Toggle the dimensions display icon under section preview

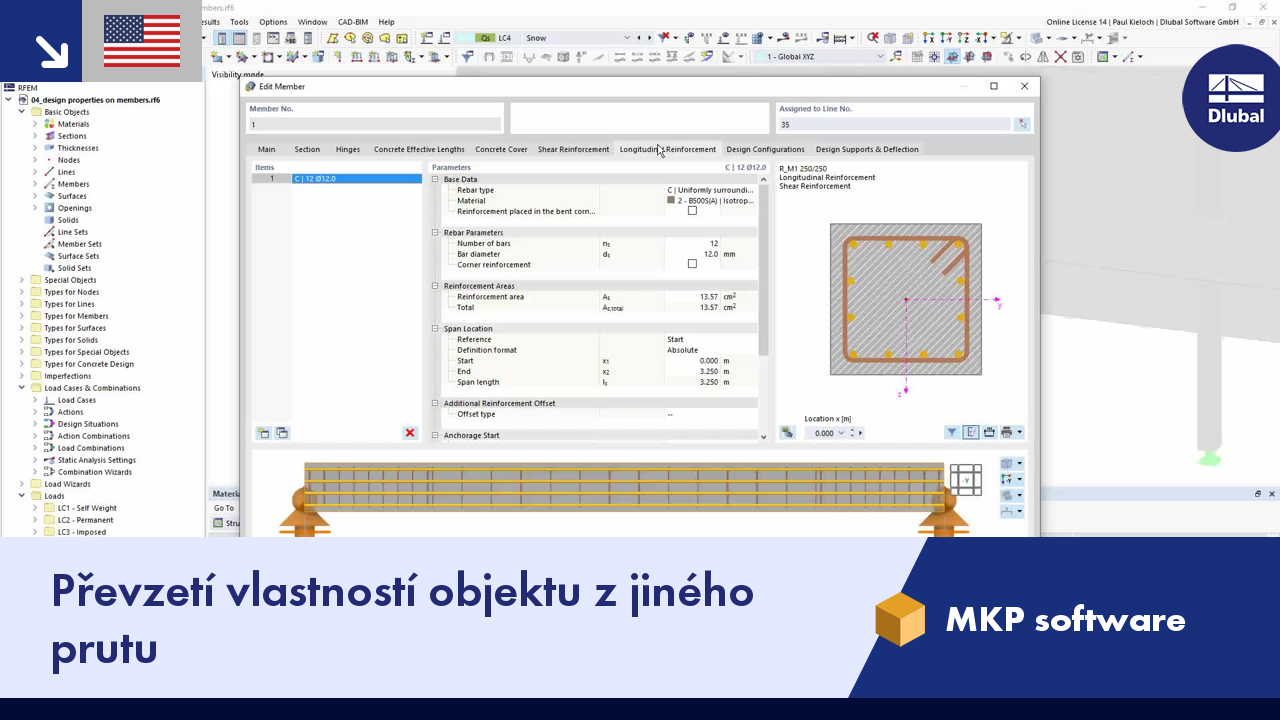click(x=971, y=433)
